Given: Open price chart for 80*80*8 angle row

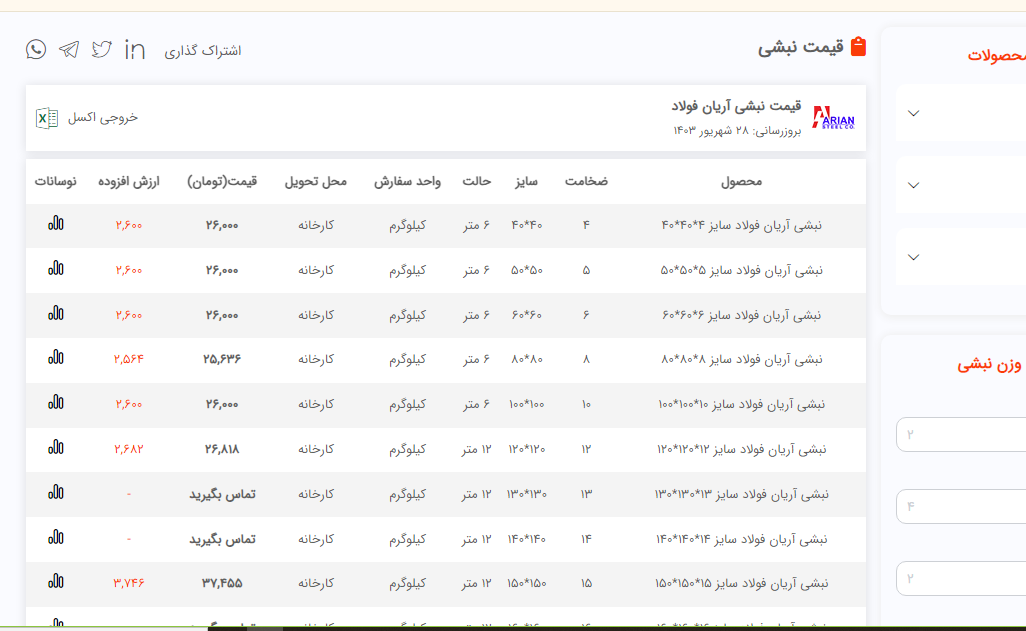Looking at the screenshot, I should tap(56, 357).
